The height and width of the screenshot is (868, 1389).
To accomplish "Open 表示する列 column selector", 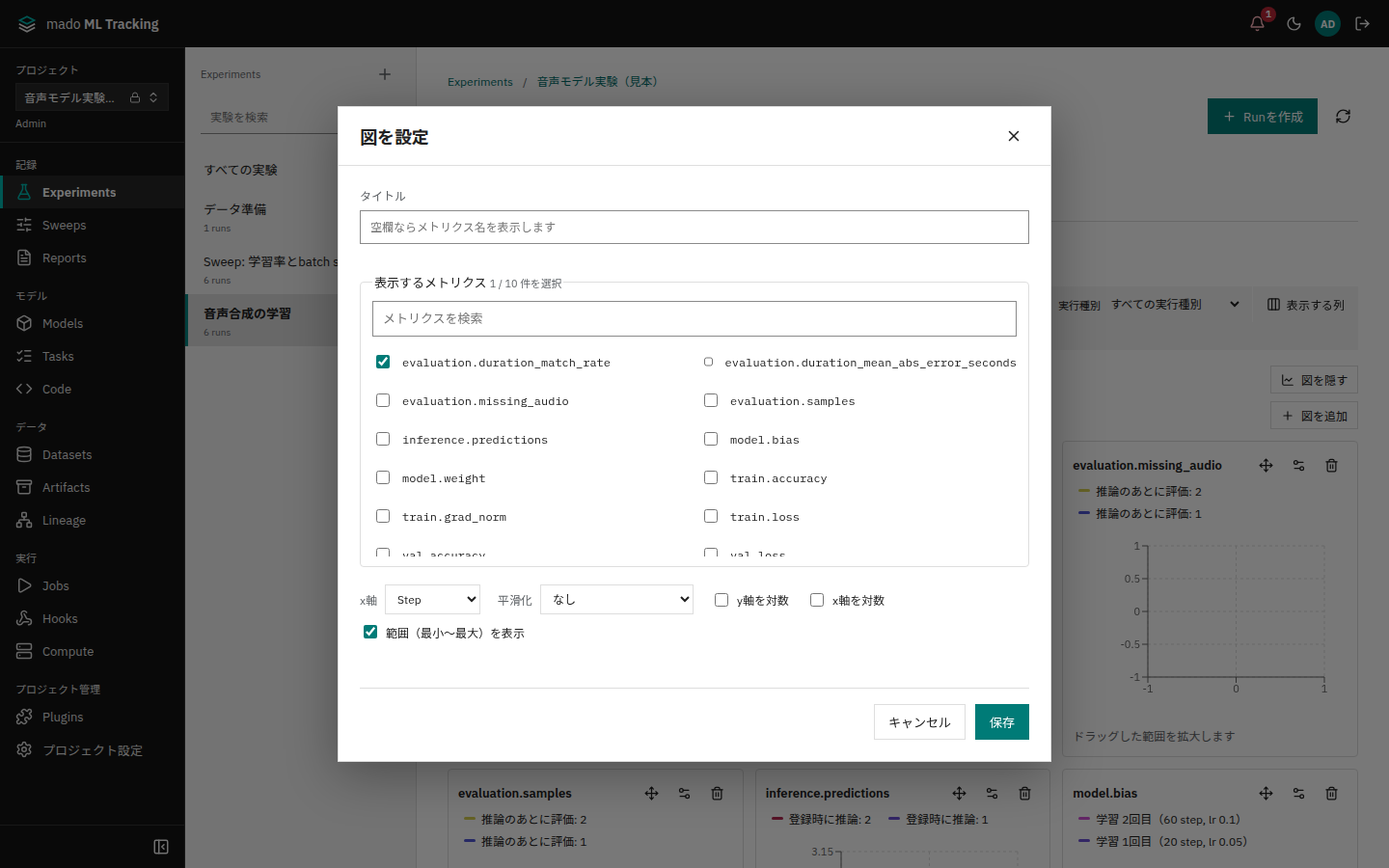I will click(1305, 305).
